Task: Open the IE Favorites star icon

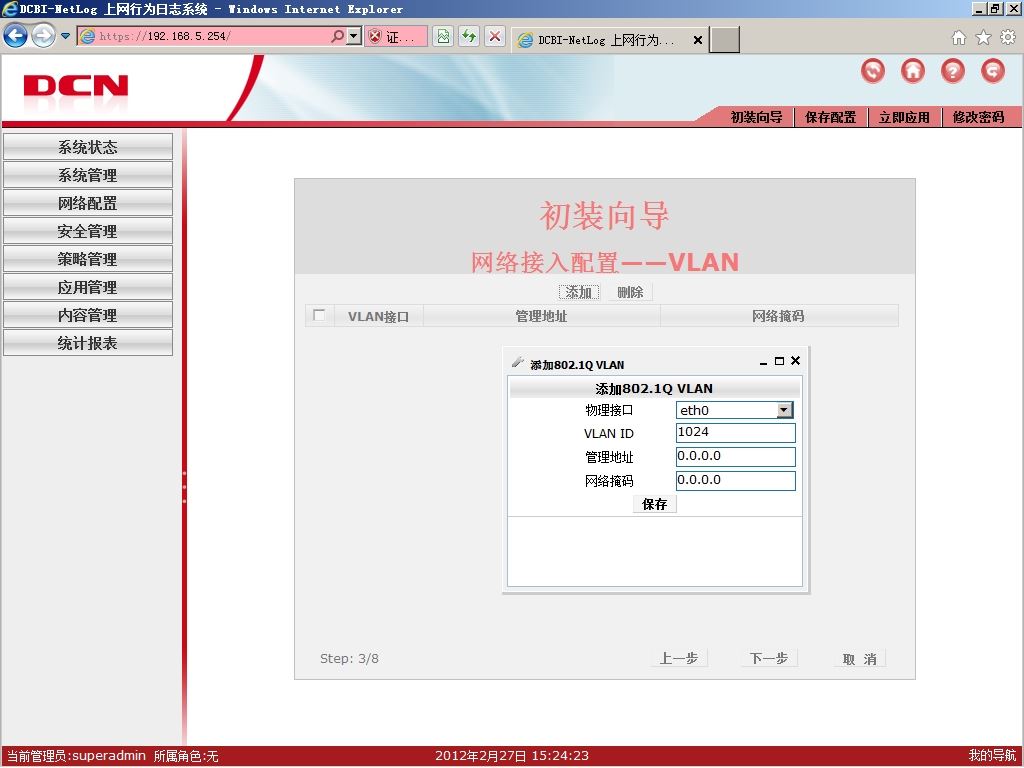Action: point(983,38)
